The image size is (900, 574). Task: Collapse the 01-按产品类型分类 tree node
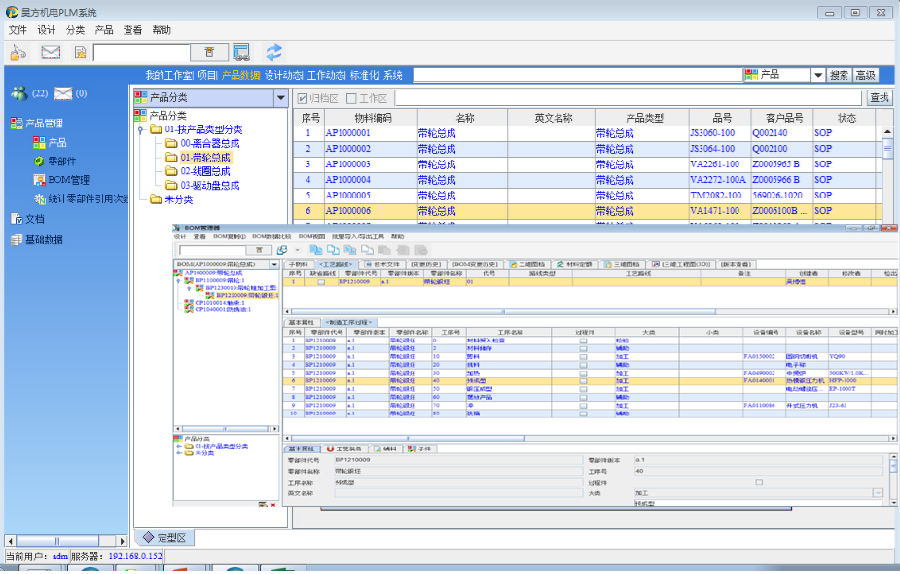point(141,130)
